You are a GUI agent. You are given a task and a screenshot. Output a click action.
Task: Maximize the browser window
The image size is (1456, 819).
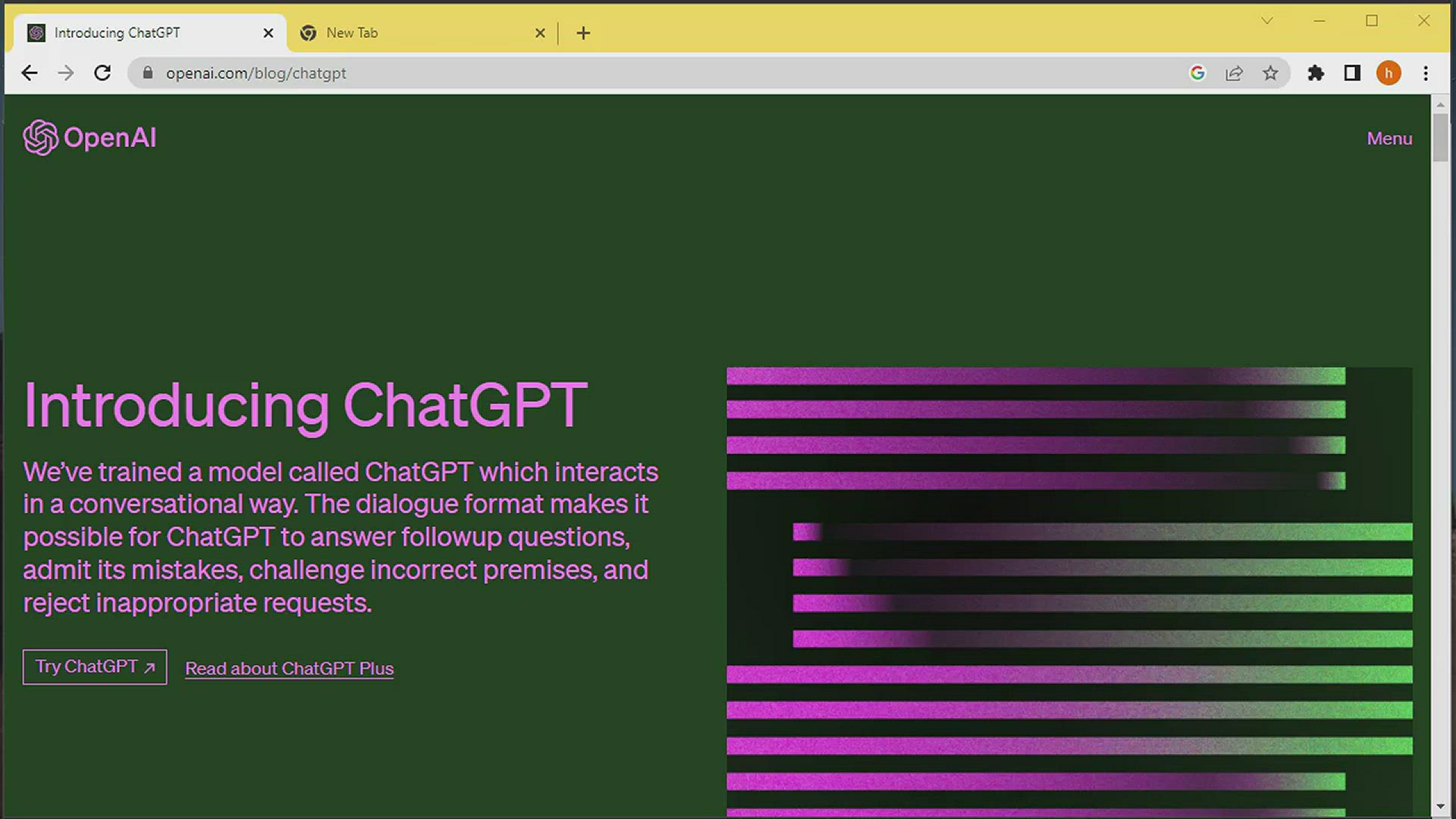pyautogui.click(x=1372, y=20)
